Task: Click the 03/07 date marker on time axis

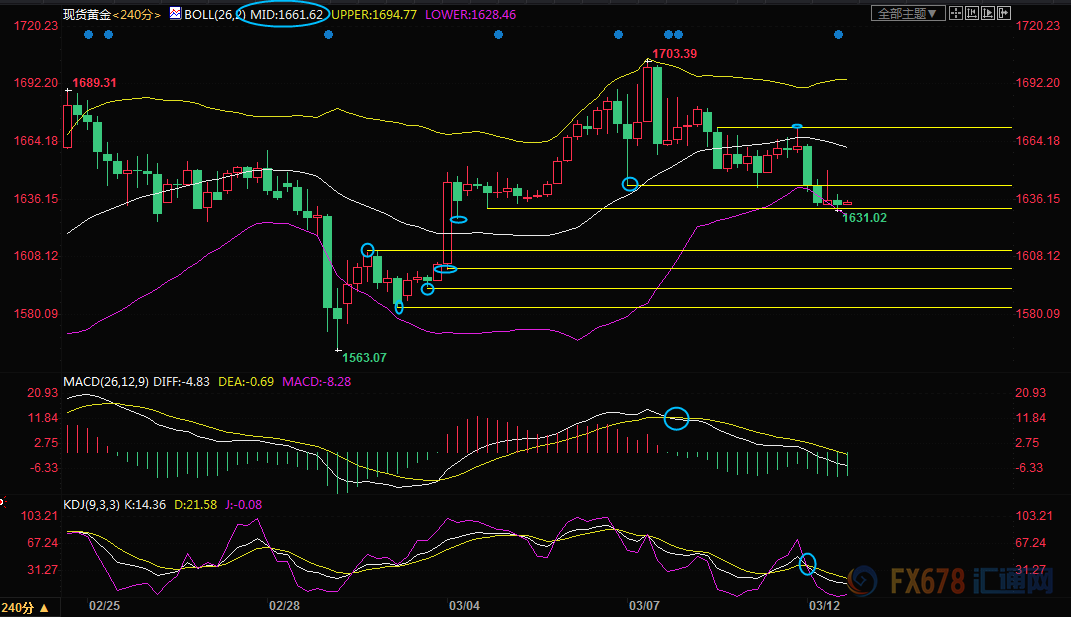Action: pyautogui.click(x=643, y=605)
